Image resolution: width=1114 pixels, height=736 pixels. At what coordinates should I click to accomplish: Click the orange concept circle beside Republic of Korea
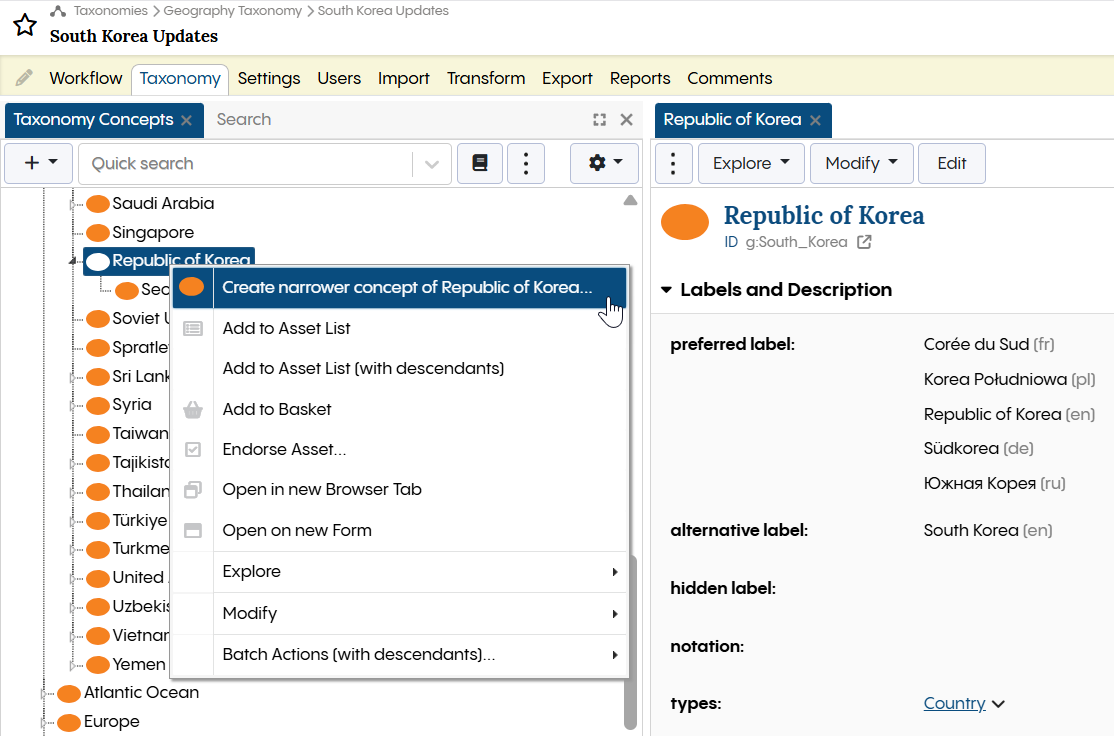(x=684, y=222)
